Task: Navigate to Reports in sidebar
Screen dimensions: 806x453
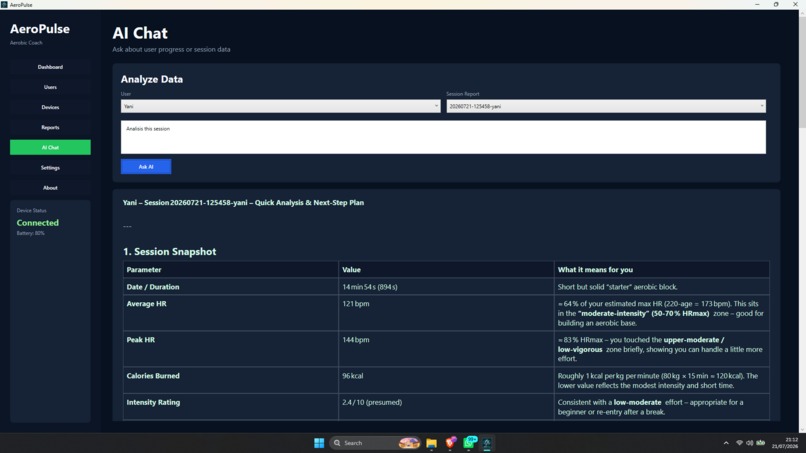Action: tap(50, 127)
